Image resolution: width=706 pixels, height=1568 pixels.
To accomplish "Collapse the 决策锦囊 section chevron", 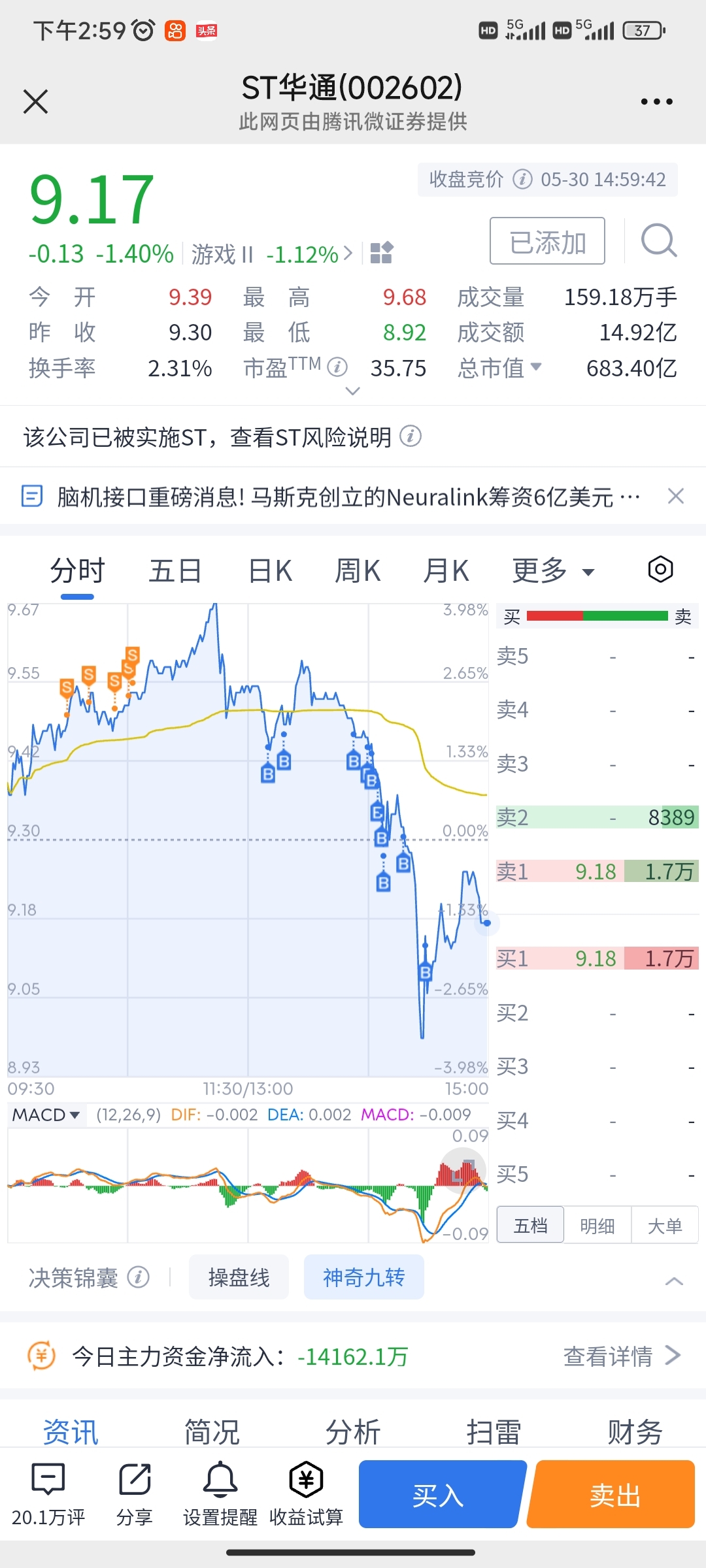I will coord(674,1281).
